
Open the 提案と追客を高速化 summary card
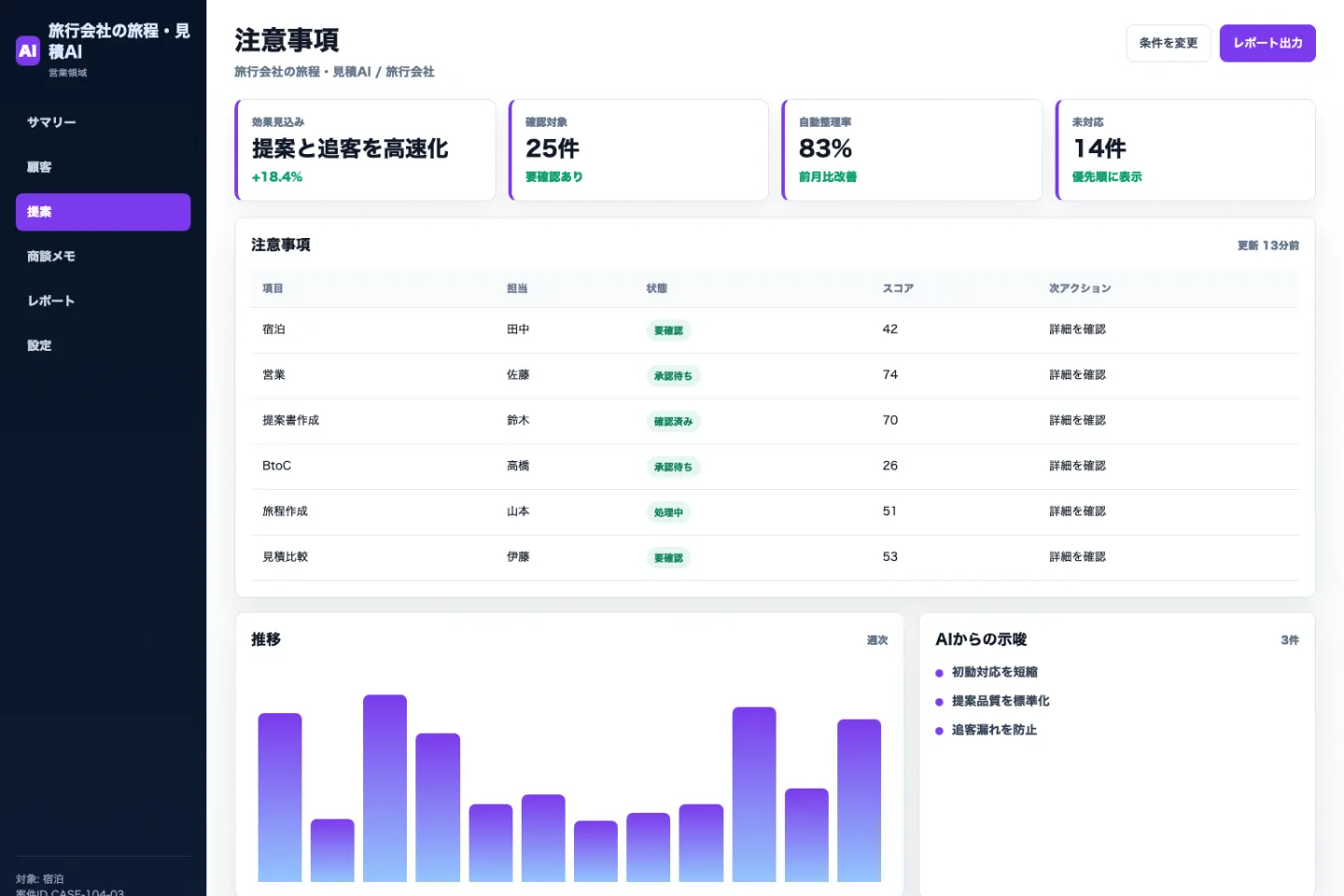[x=365, y=149]
